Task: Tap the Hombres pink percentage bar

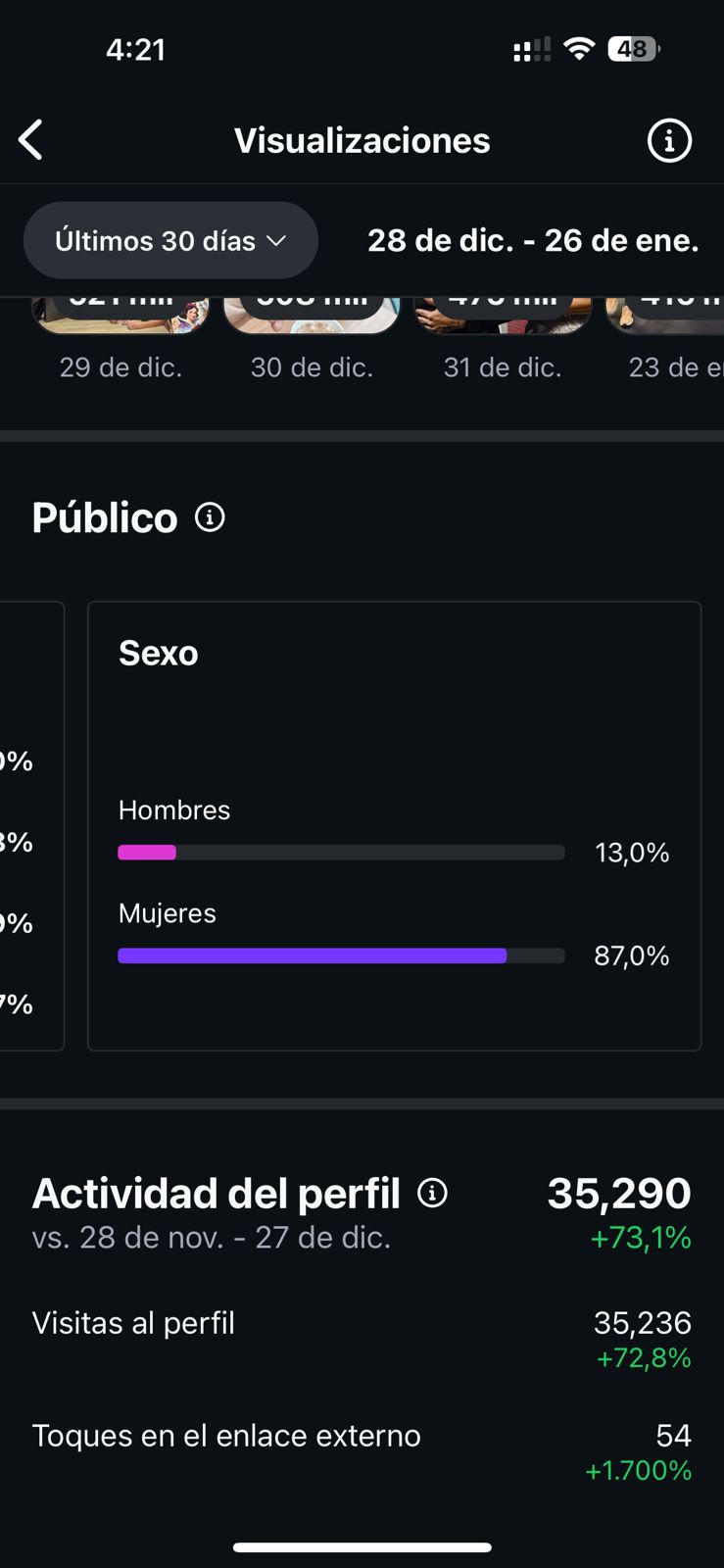Action: pos(147,853)
